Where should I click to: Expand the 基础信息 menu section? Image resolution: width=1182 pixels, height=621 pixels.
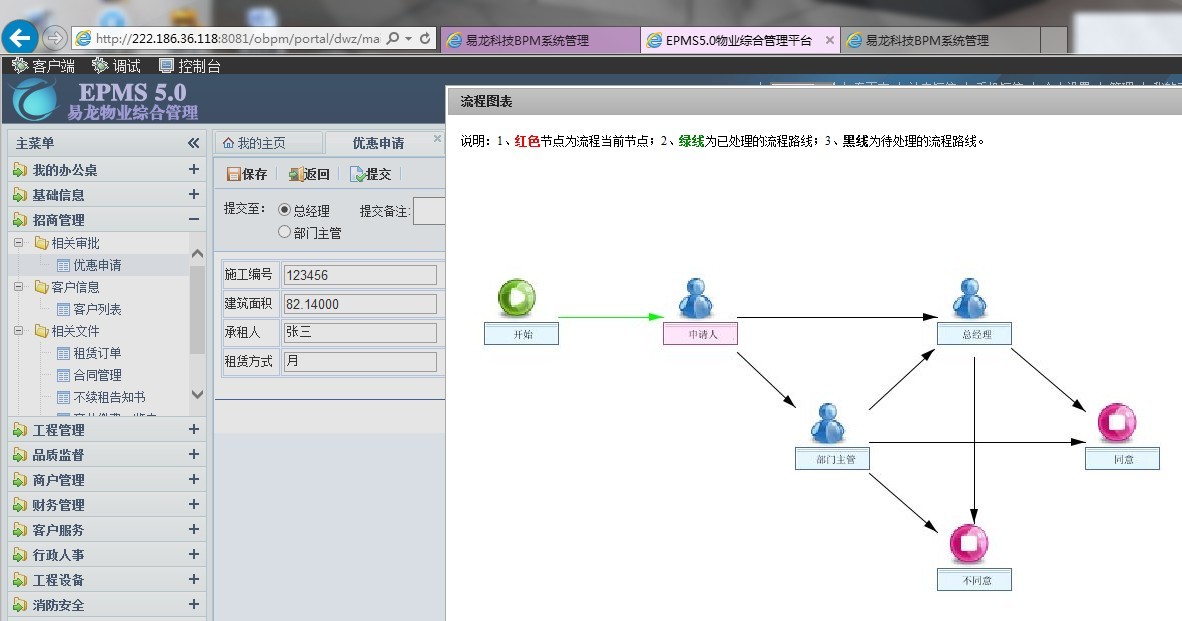tap(194, 194)
